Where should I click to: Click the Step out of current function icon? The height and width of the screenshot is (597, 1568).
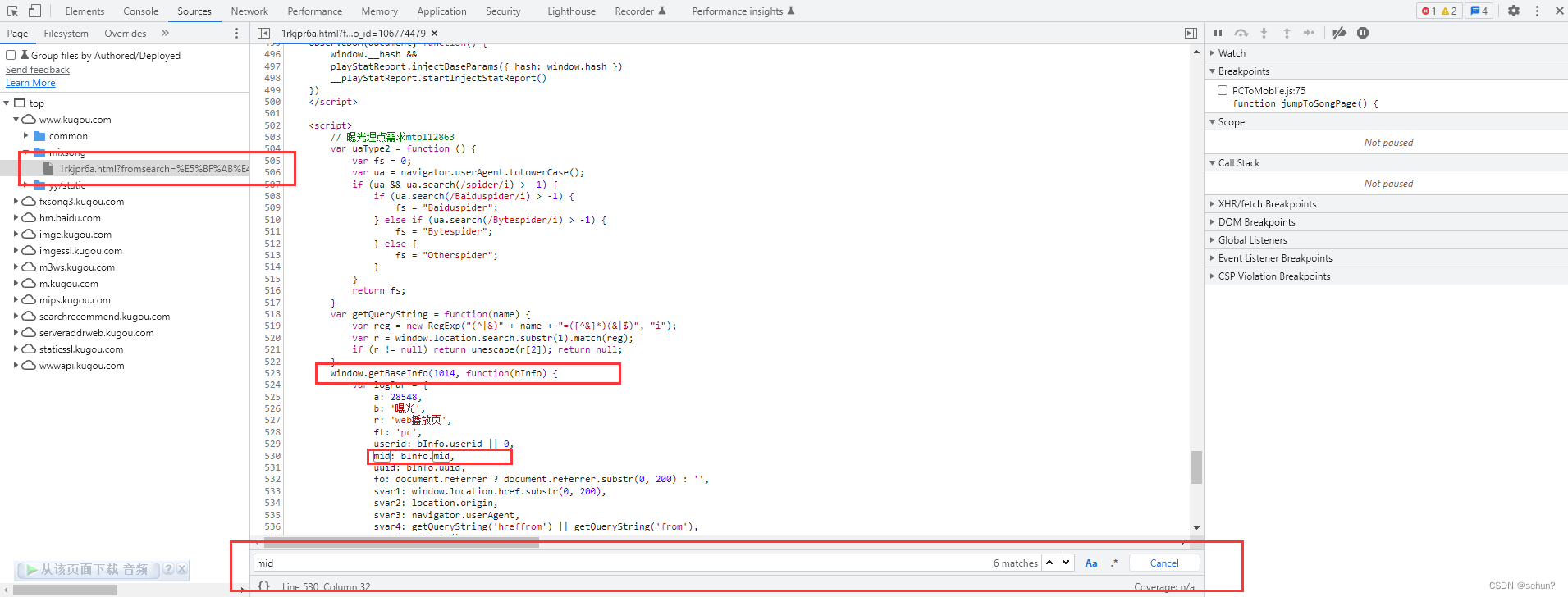tap(1287, 33)
